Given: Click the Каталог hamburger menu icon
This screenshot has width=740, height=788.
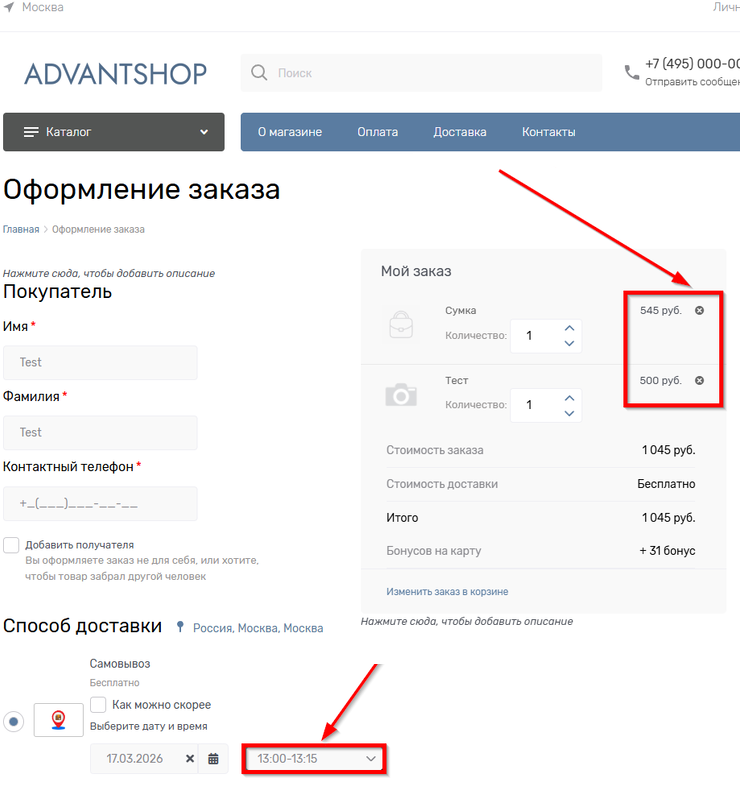Looking at the screenshot, I should 31,132.
